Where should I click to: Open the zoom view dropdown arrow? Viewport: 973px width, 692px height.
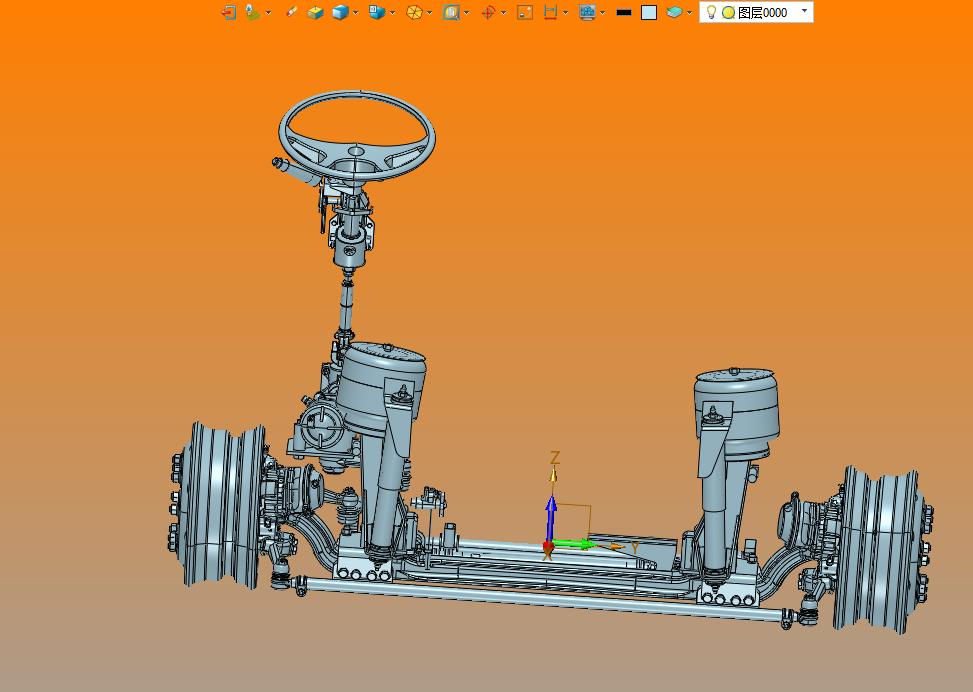tap(467, 12)
